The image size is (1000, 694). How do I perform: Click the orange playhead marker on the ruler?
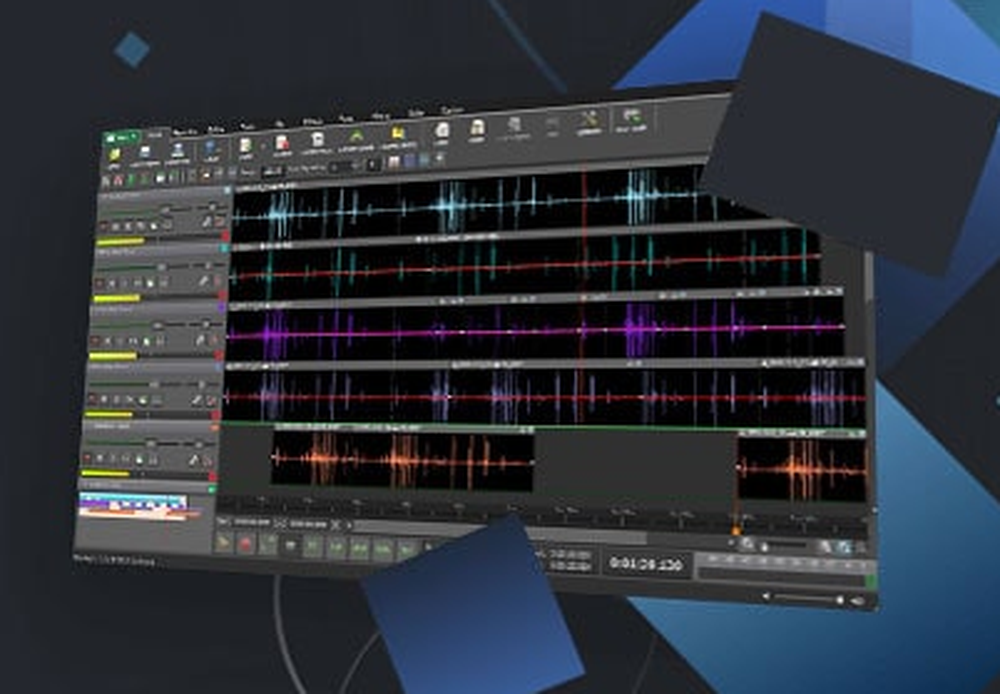[x=736, y=530]
